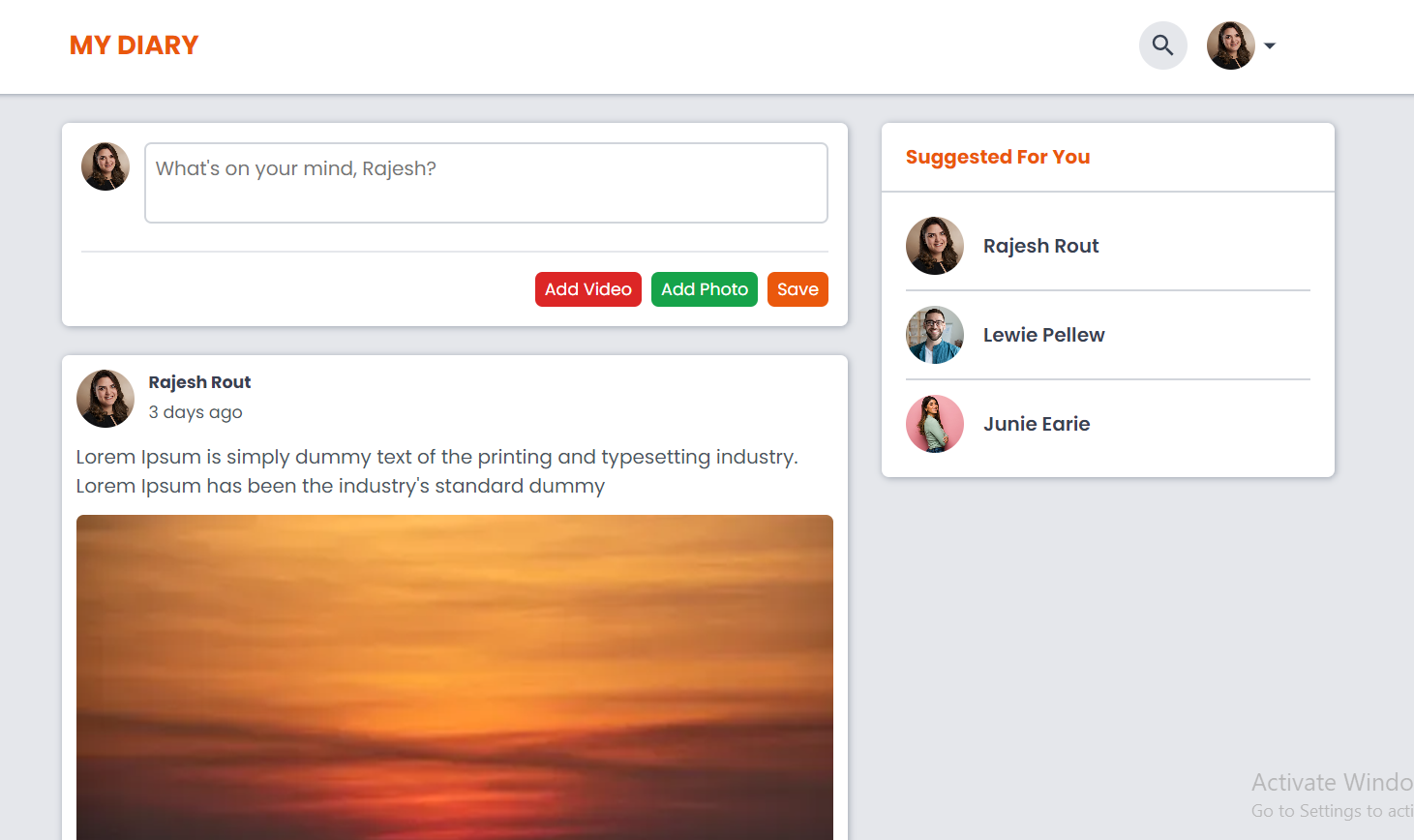Click the search magnifier icon in header
This screenshot has height=840, width=1414.
1162,45
